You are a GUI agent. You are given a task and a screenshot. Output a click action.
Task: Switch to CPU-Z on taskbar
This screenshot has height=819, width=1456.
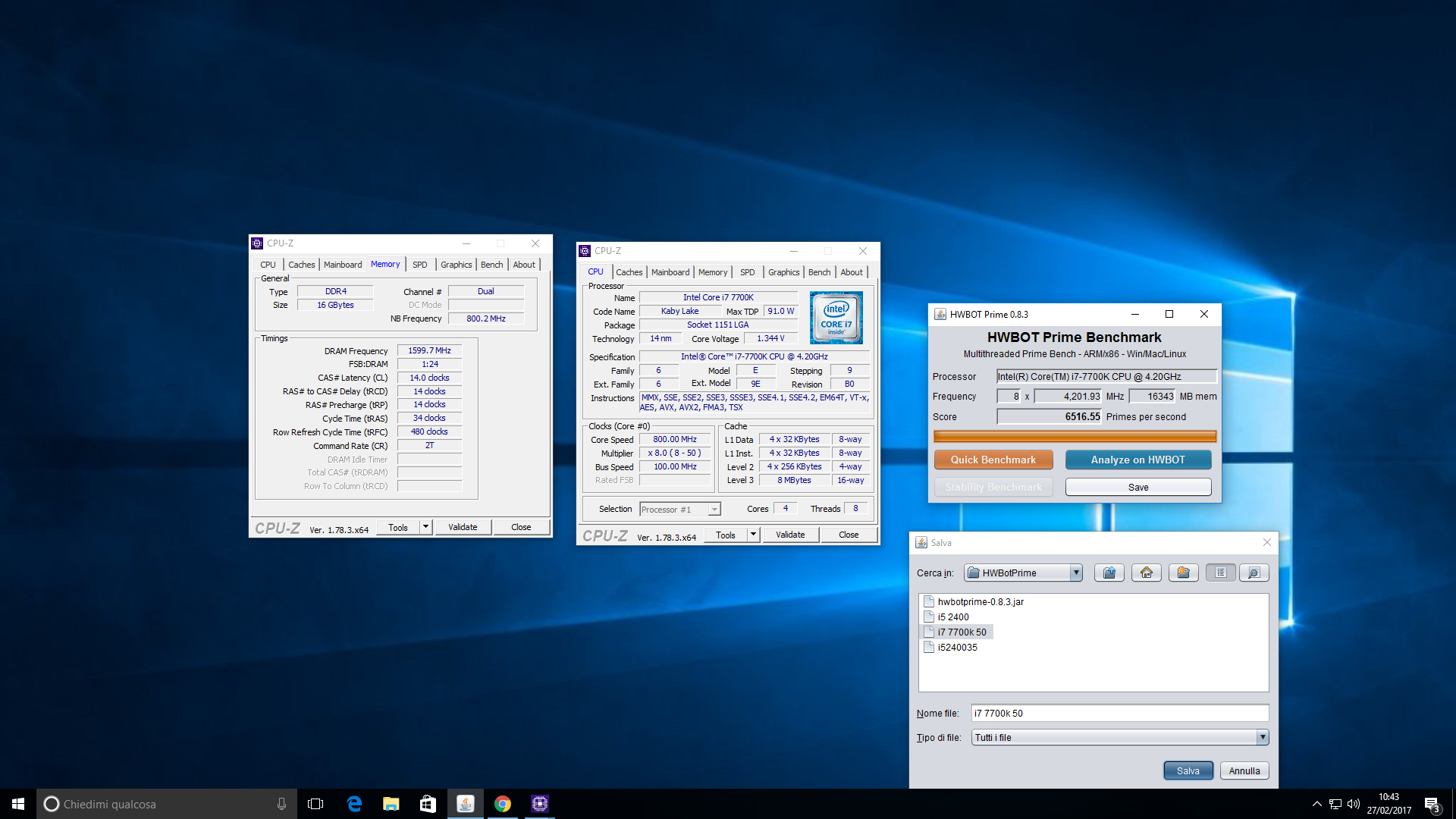click(x=539, y=804)
